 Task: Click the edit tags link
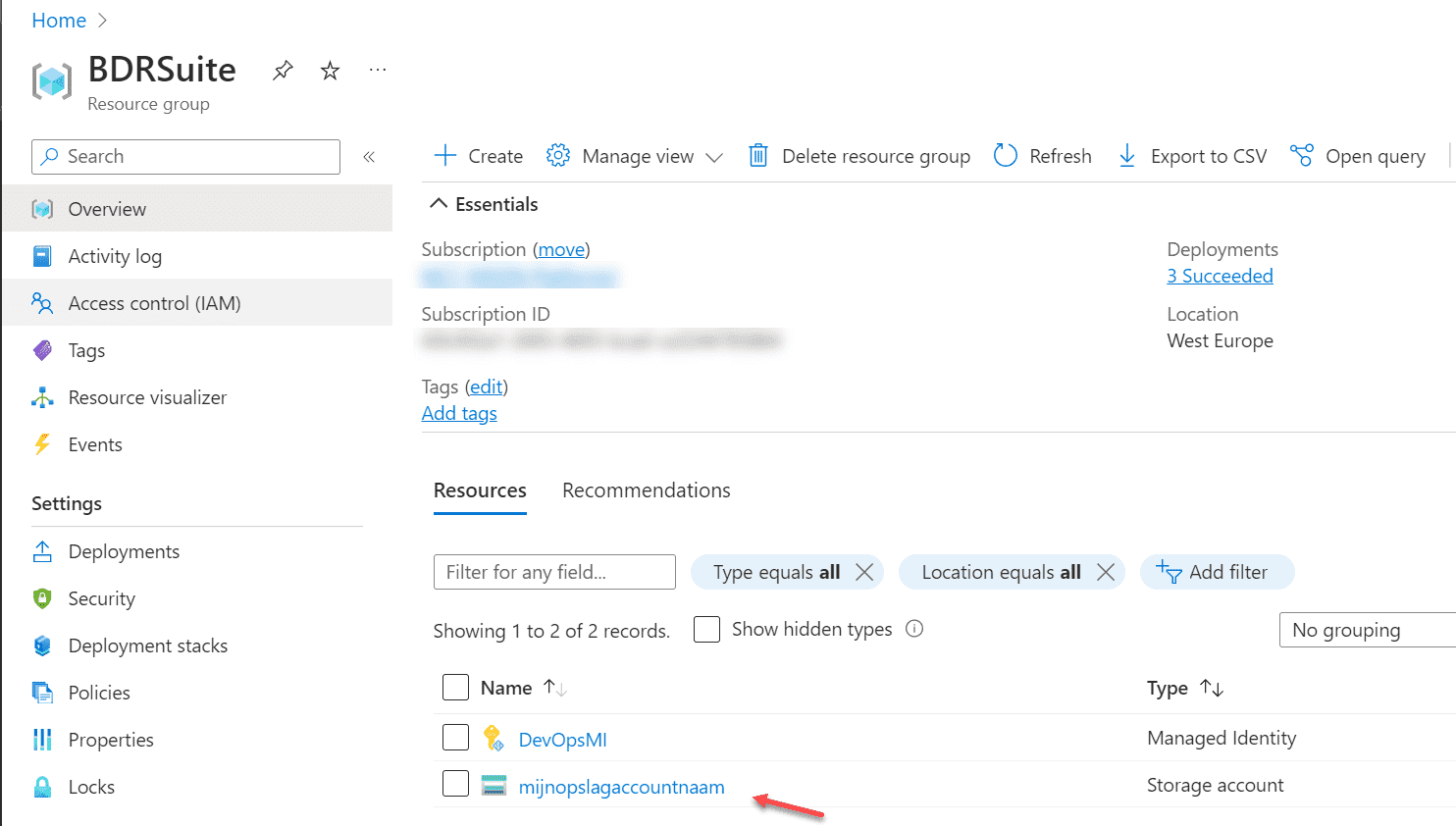tap(487, 387)
